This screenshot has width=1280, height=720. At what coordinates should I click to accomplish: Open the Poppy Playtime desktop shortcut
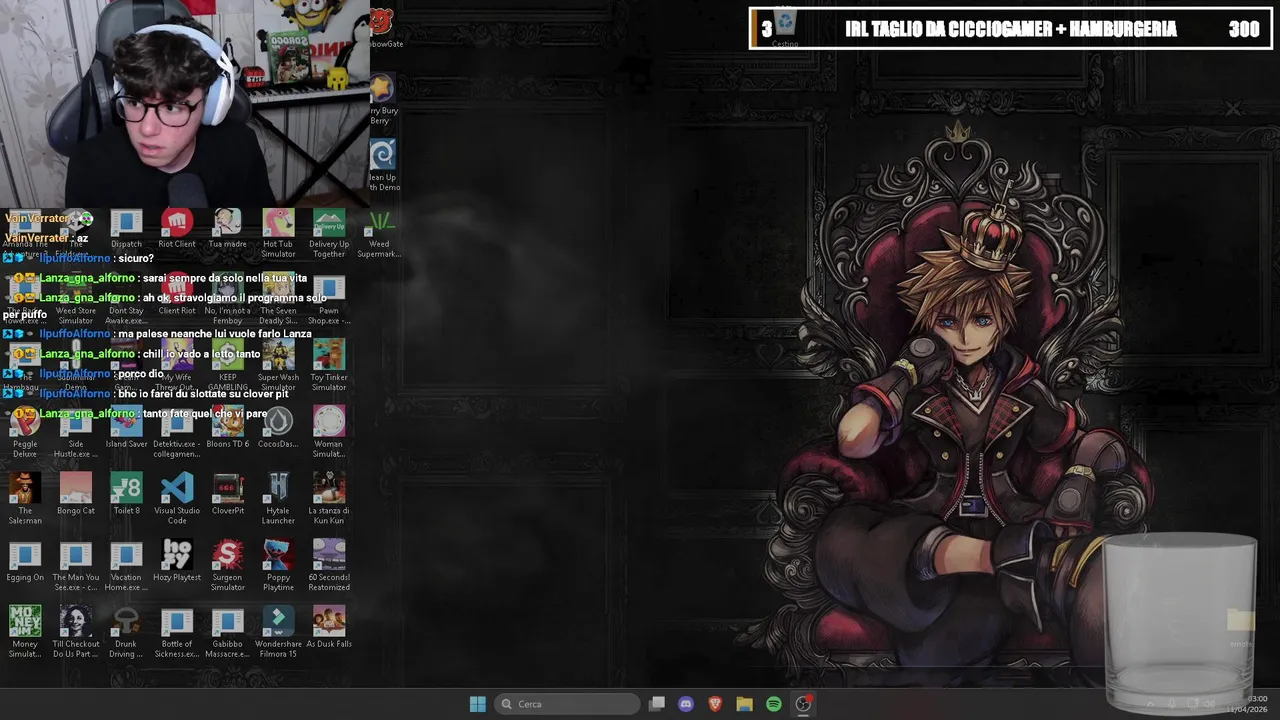(x=278, y=567)
